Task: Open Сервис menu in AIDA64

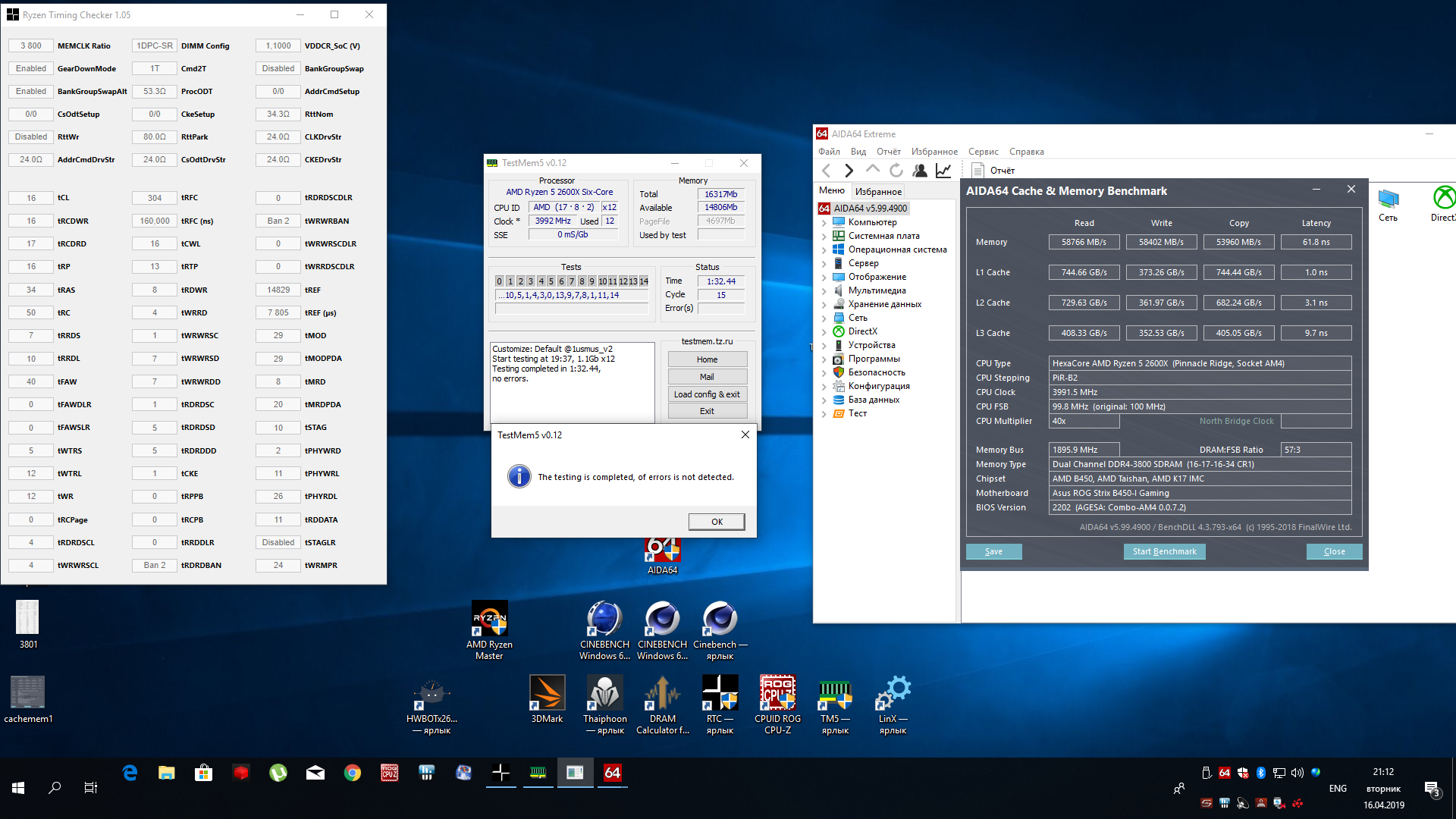Action: [x=983, y=152]
